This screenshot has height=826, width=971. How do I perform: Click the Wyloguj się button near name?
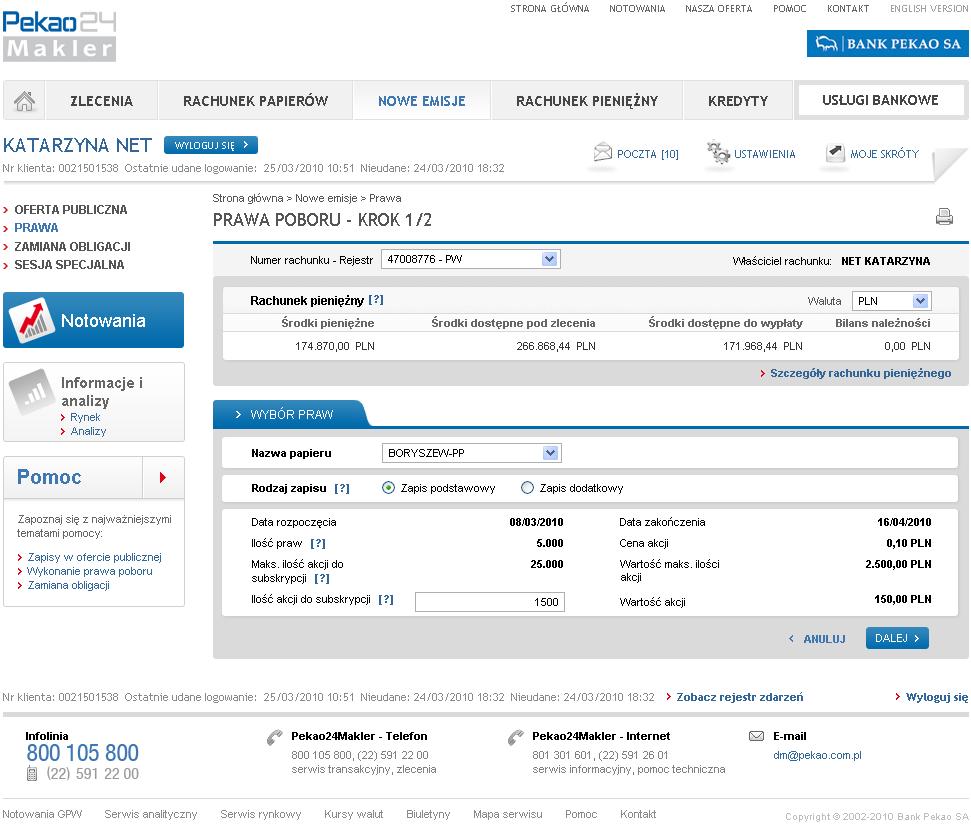click(x=211, y=145)
